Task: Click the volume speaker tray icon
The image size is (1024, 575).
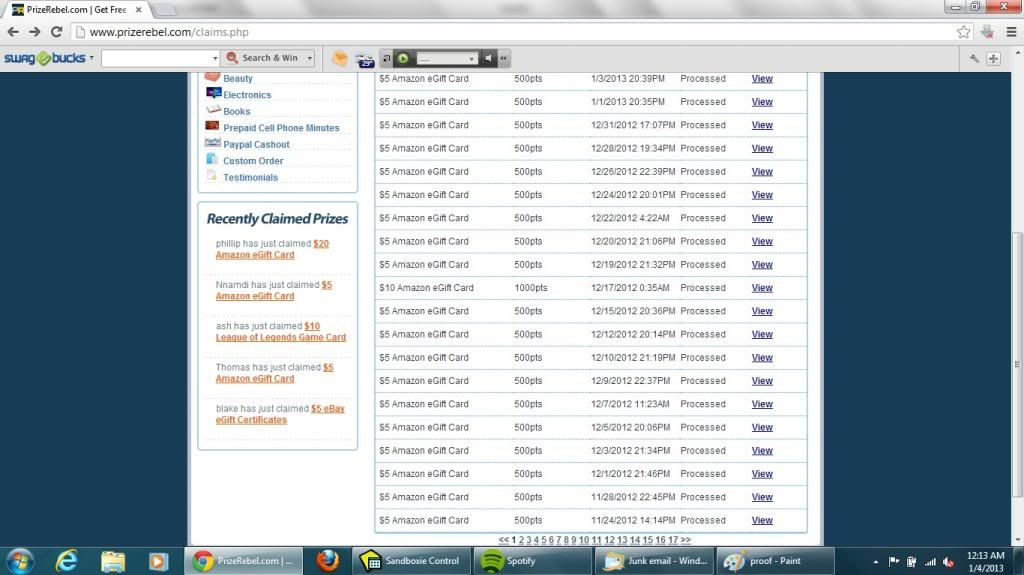Action: (948, 561)
